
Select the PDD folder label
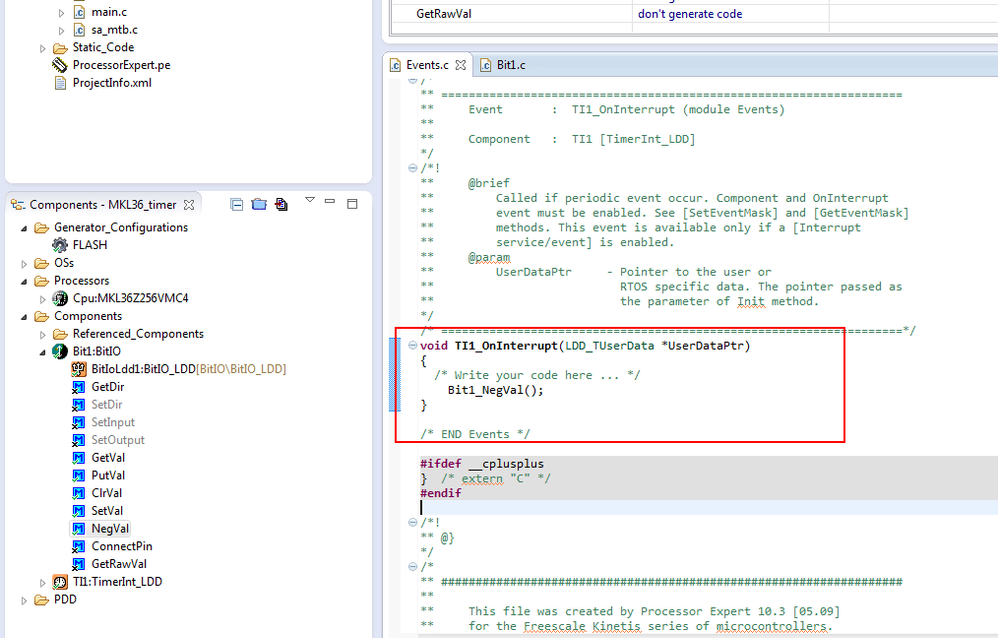tap(65, 600)
